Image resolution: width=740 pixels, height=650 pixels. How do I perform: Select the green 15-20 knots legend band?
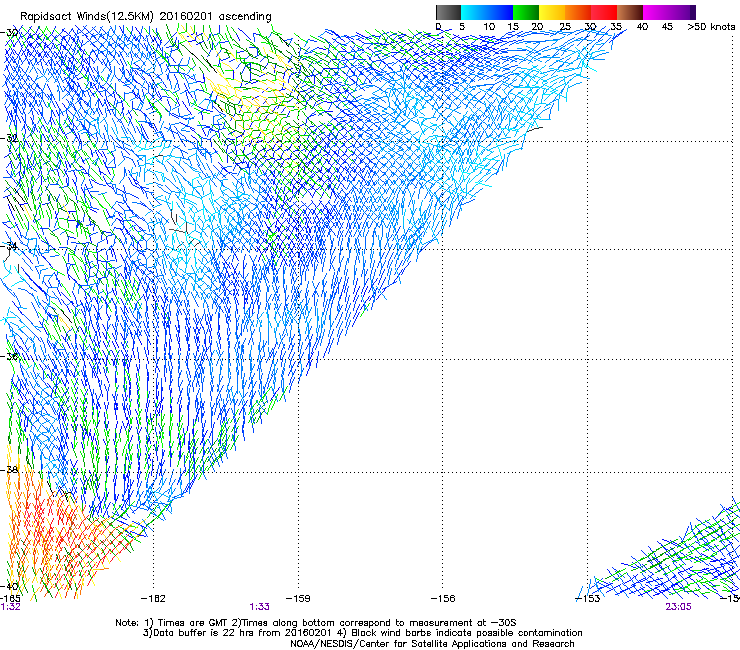[x=526, y=12]
